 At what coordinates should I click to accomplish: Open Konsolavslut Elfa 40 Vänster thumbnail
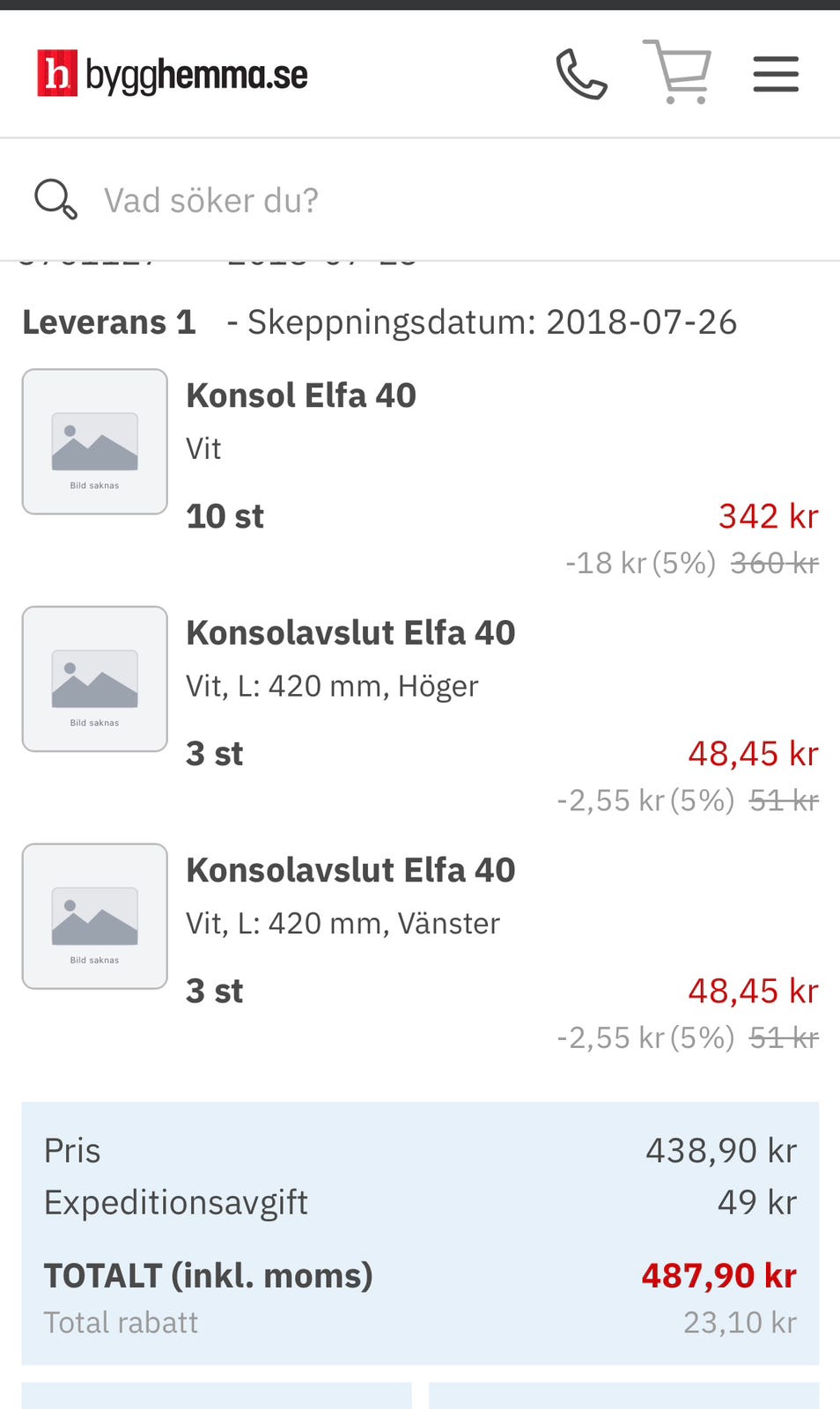[x=95, y=916]
